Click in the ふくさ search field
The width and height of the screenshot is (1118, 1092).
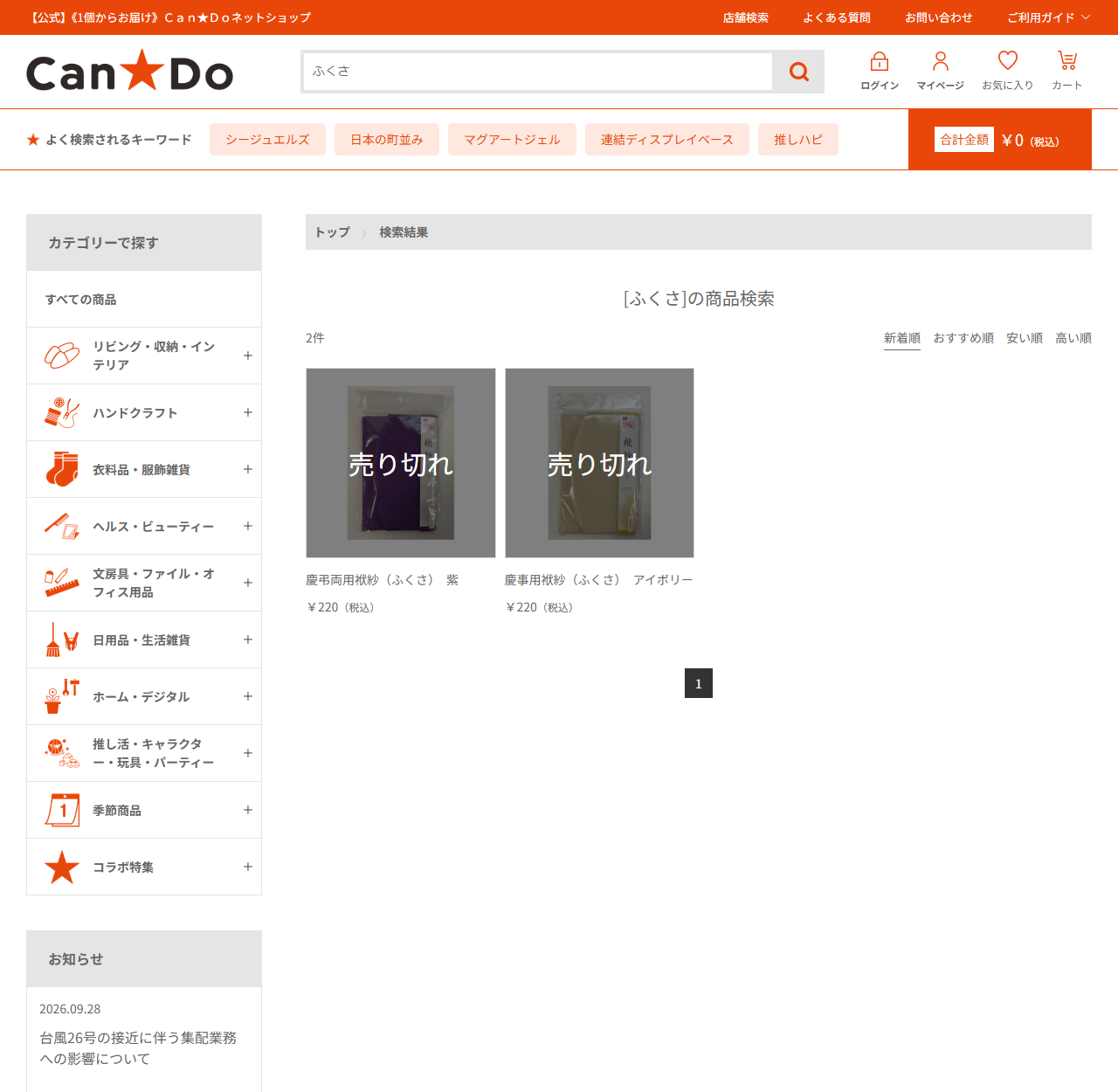(x=538, y=72)
